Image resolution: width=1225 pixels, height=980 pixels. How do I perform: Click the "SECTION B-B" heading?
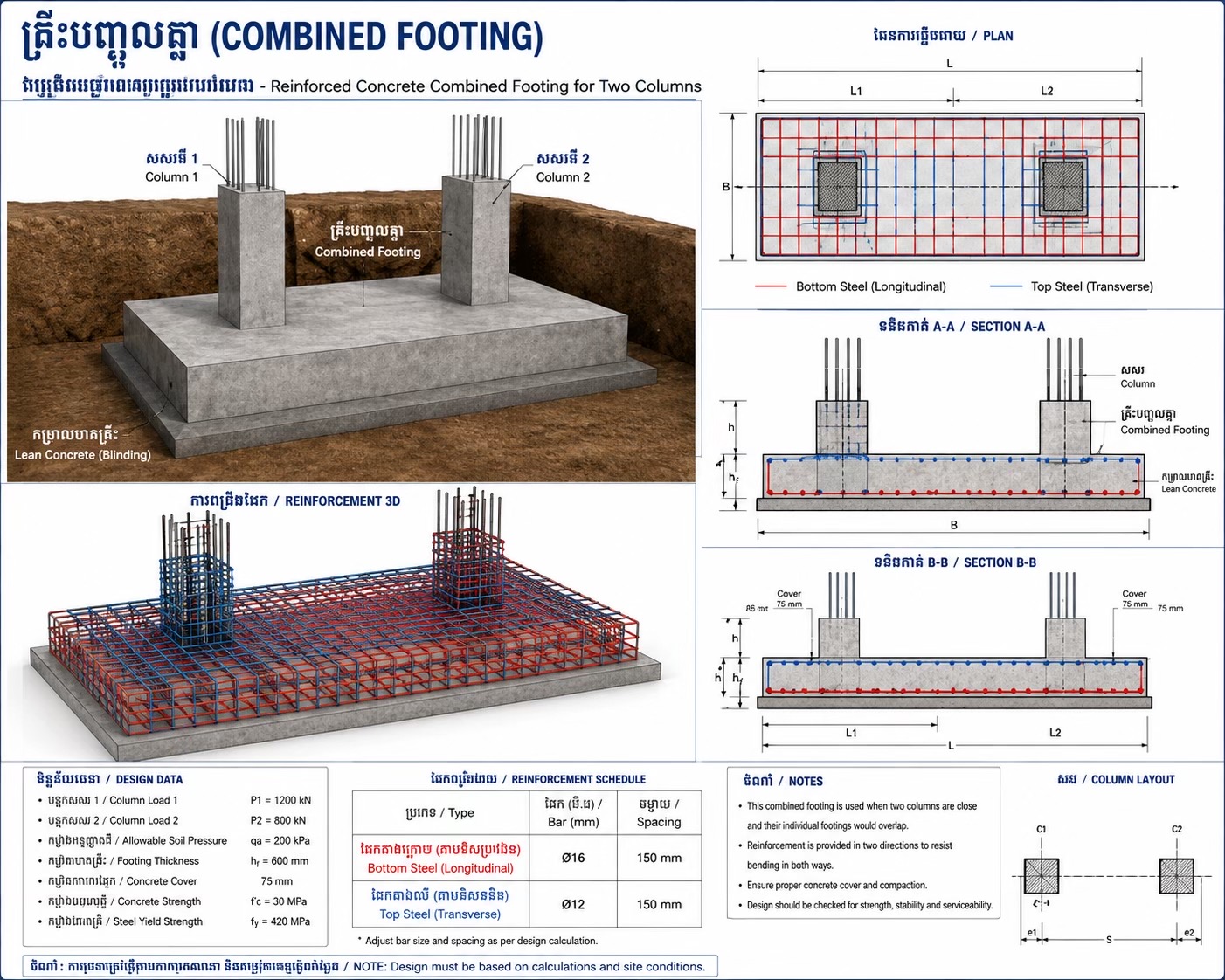(1000, 562)
